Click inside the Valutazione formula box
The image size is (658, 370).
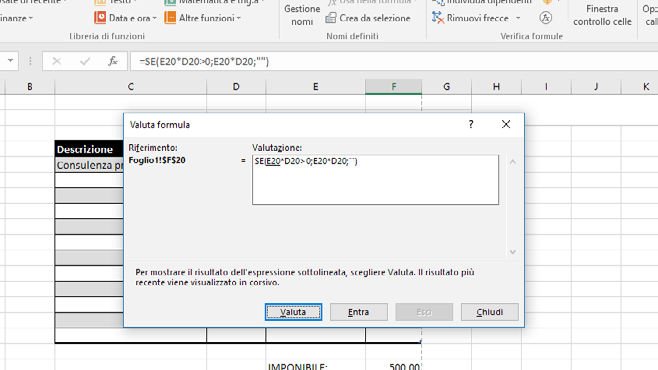click(375, 180)
